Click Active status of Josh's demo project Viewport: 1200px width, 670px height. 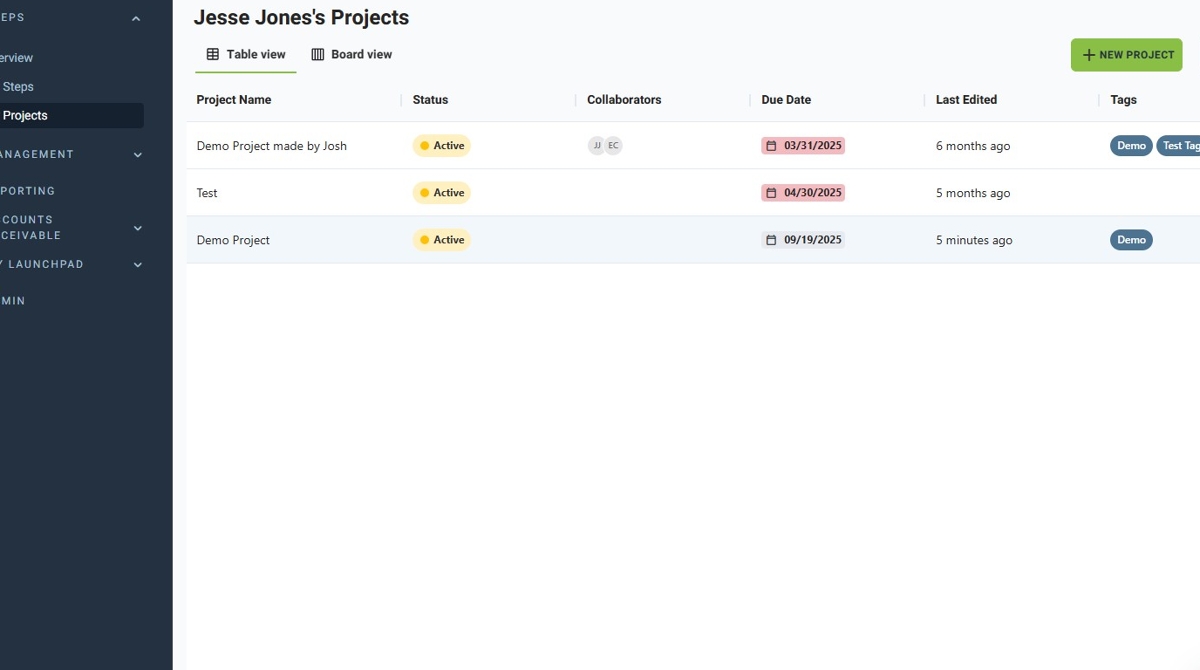pyautogui.click(x=442, y=146)
